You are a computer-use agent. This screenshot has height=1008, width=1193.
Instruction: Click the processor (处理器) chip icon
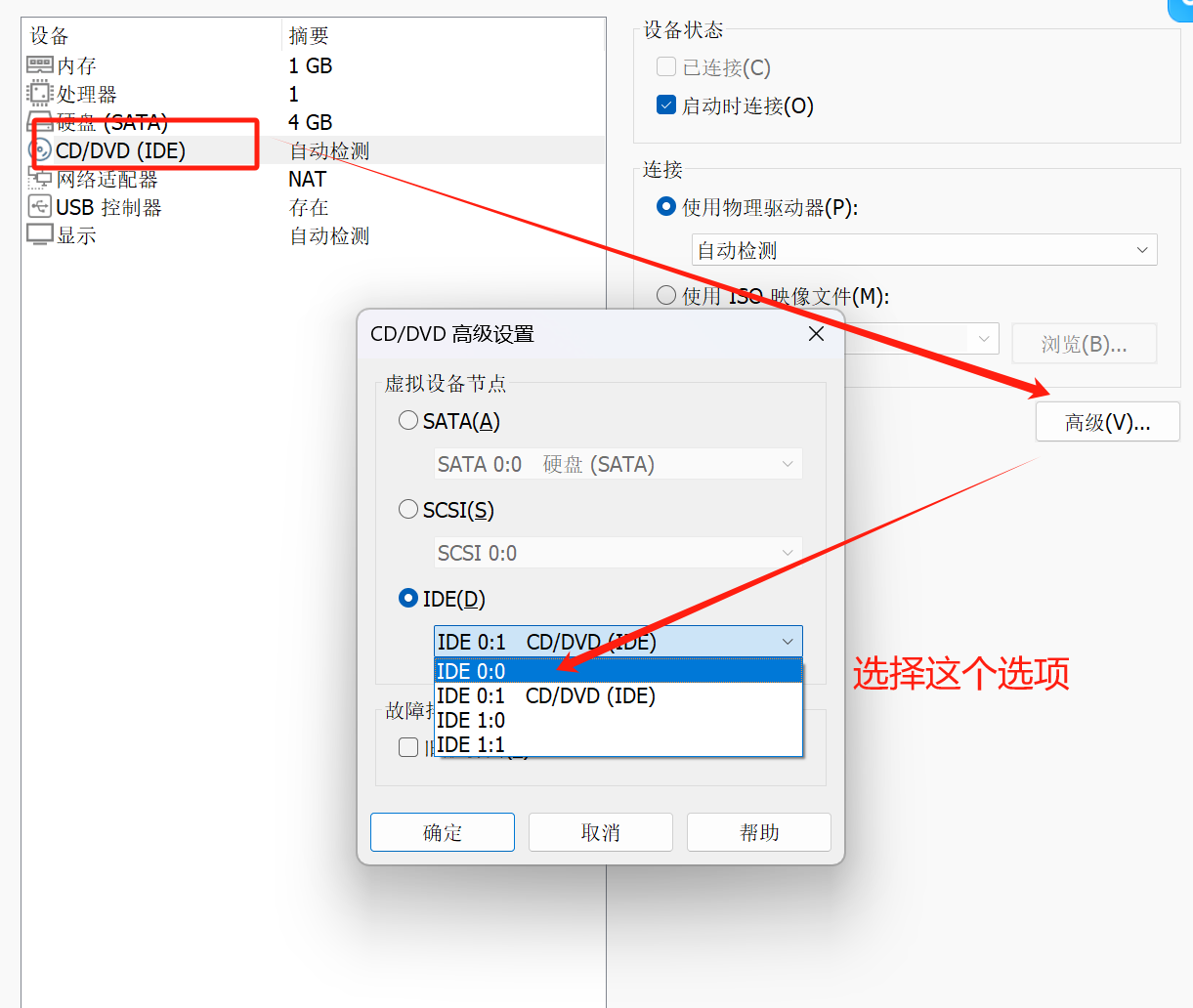coord(39,94)
